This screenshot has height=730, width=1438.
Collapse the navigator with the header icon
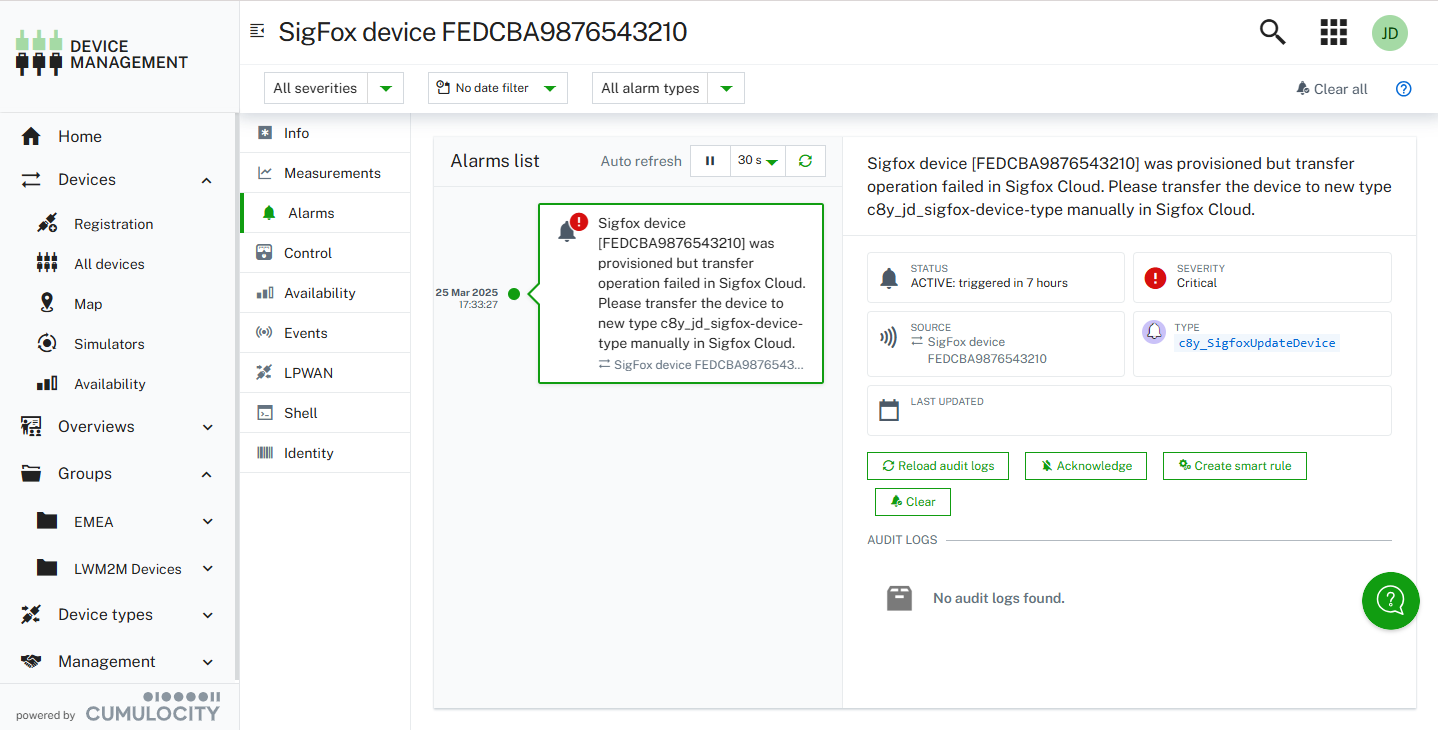pyautogui.click(x=257, y=31)
